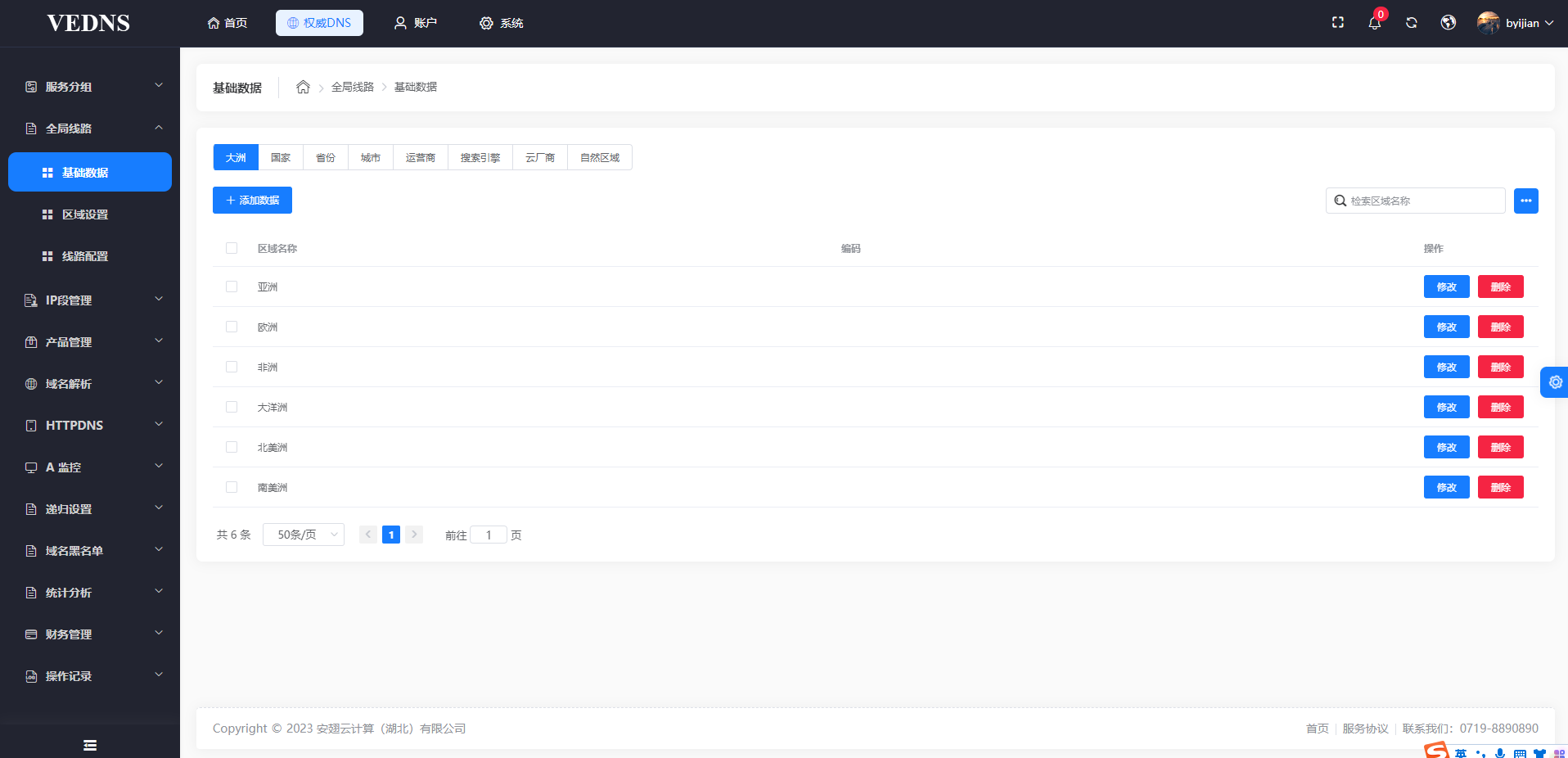Check the 南美洲 row checkbox

coord(232,487)
